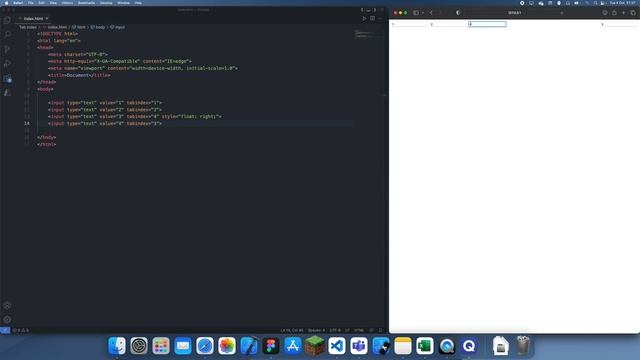Click the Safari address bar

pyautogui.click(x=514, y=13)
